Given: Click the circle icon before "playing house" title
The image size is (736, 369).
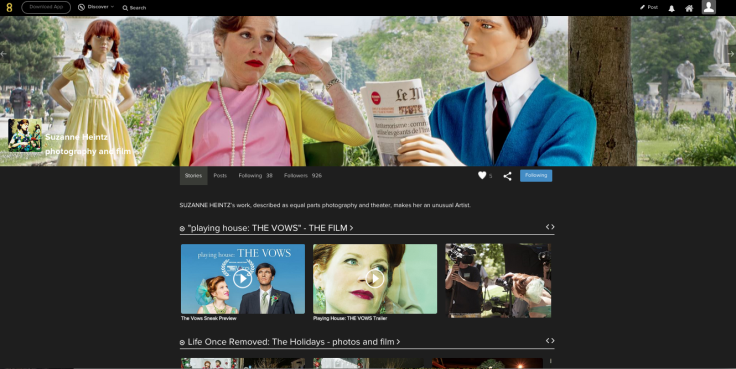Looking at the screenshot, I should point(182,229).
